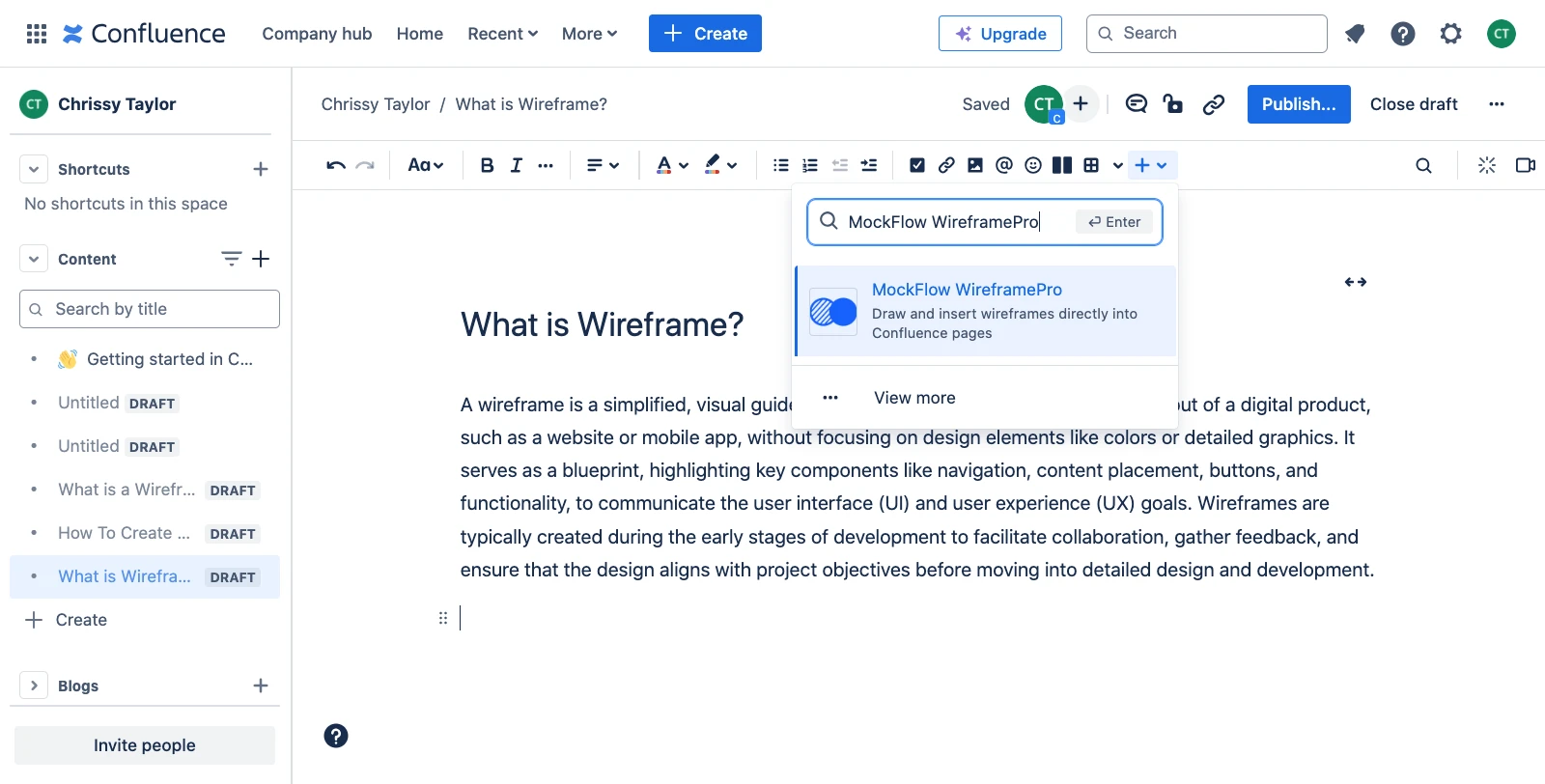Open the More navigation dropdown
The image size is (1545, 784).
click(x=589, y=34)
